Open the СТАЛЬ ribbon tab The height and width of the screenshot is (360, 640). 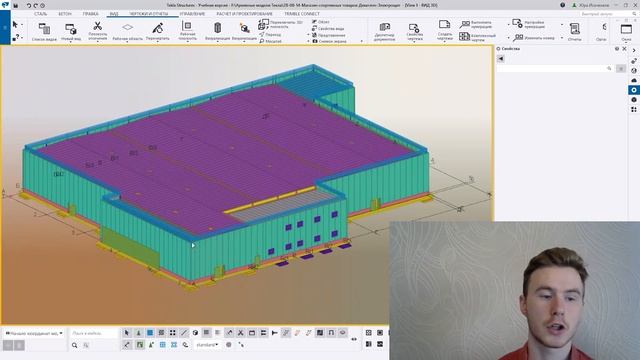click(40, 14)
